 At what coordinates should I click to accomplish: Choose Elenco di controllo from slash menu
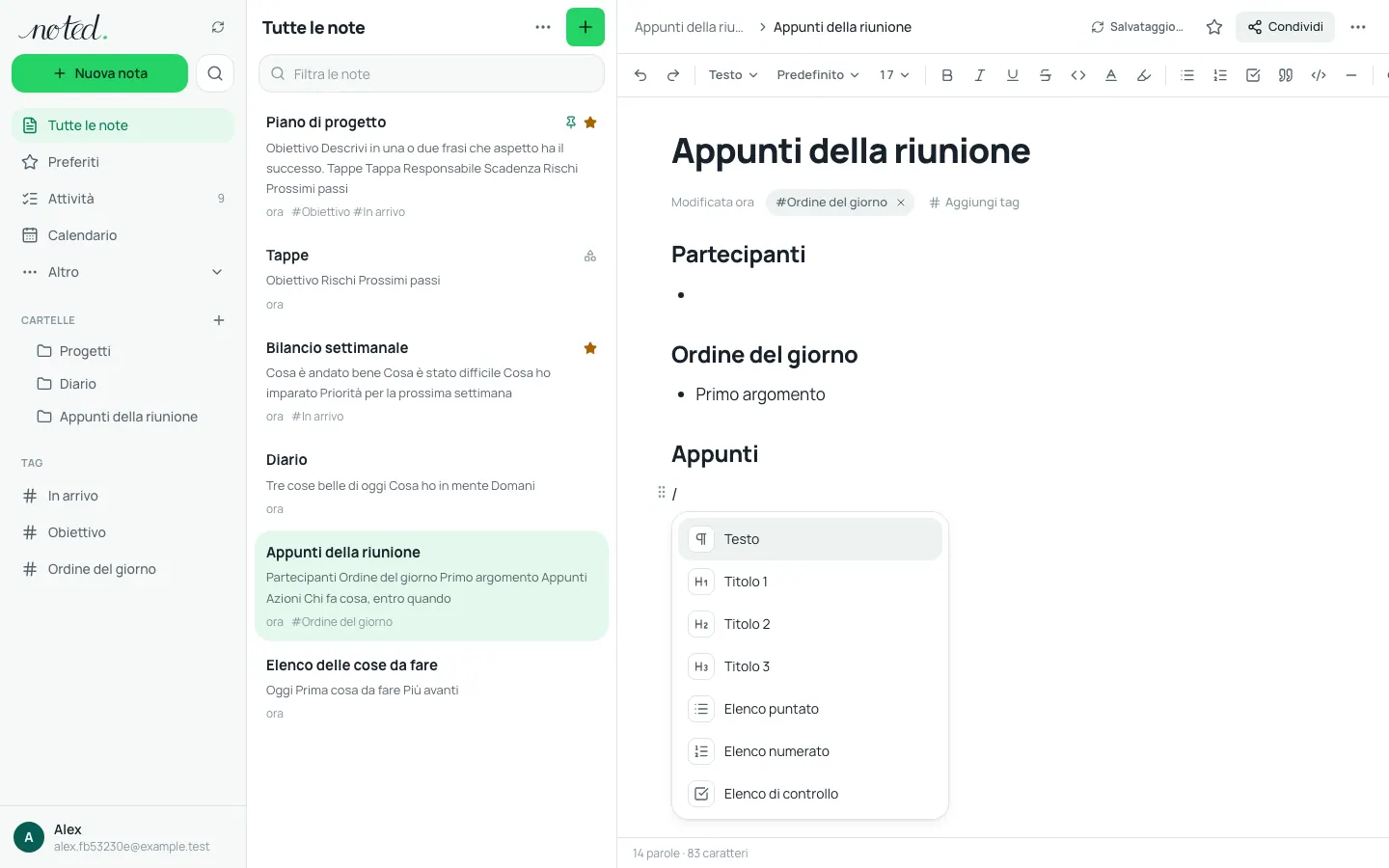pos(810,794)
